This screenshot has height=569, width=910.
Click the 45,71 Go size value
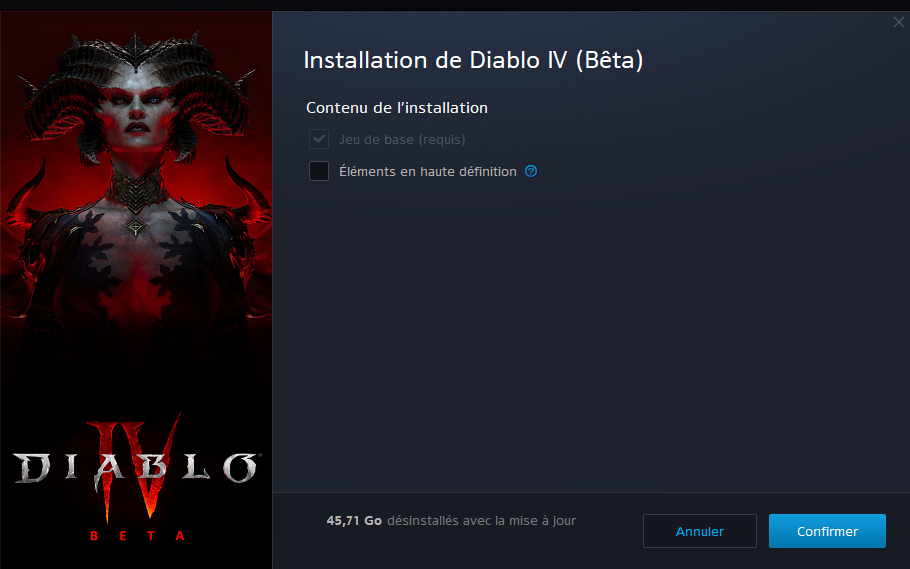pos(354,521)
